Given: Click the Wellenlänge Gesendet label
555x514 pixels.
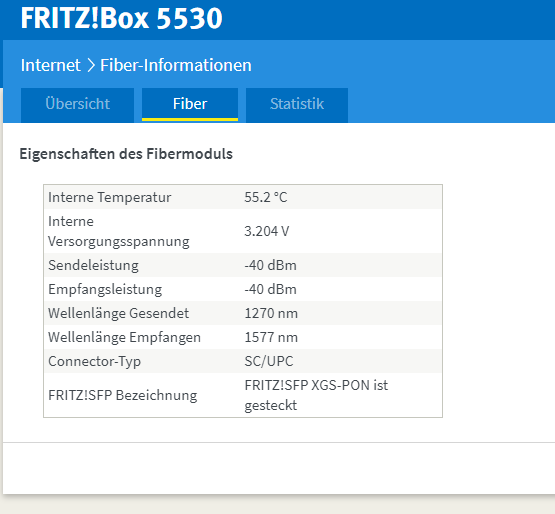Looking at the screenshot, I should 119,313.
